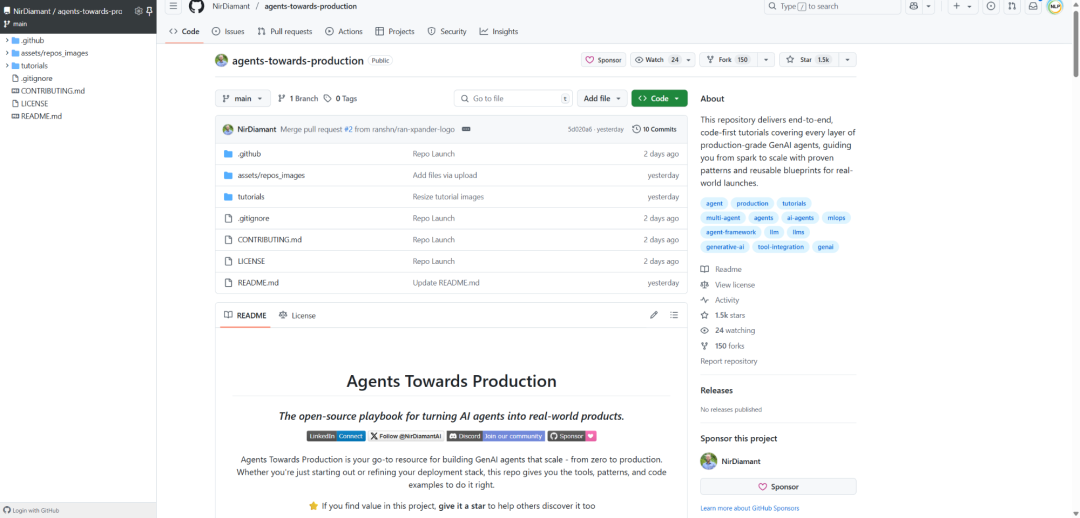The image size is (1080, 518).
Task: Open the user avatar menu
Action: tap(1055, 6)
